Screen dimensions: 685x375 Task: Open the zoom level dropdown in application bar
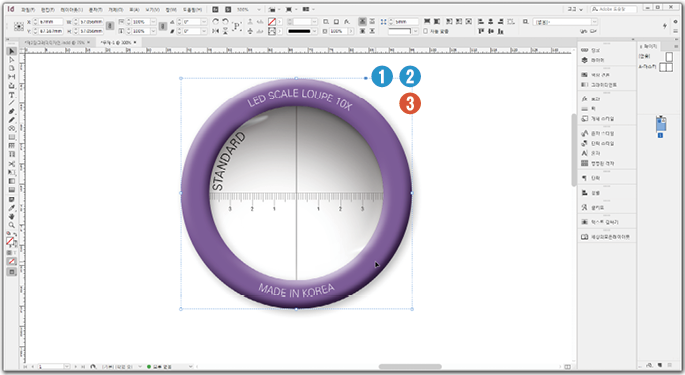click(x=259, y=9)
